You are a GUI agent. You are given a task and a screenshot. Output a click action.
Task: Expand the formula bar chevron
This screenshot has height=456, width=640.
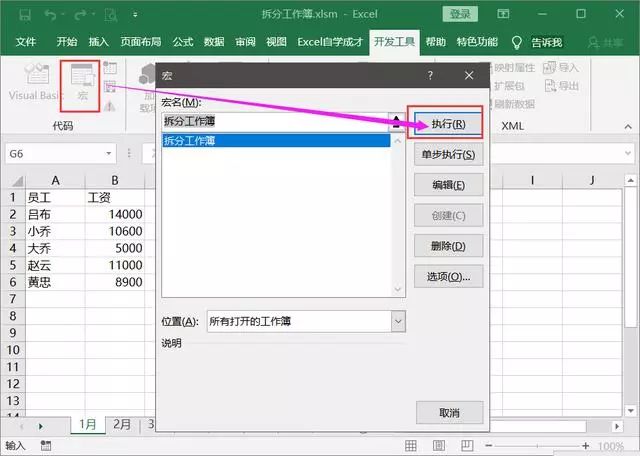[x=629, y=153]
